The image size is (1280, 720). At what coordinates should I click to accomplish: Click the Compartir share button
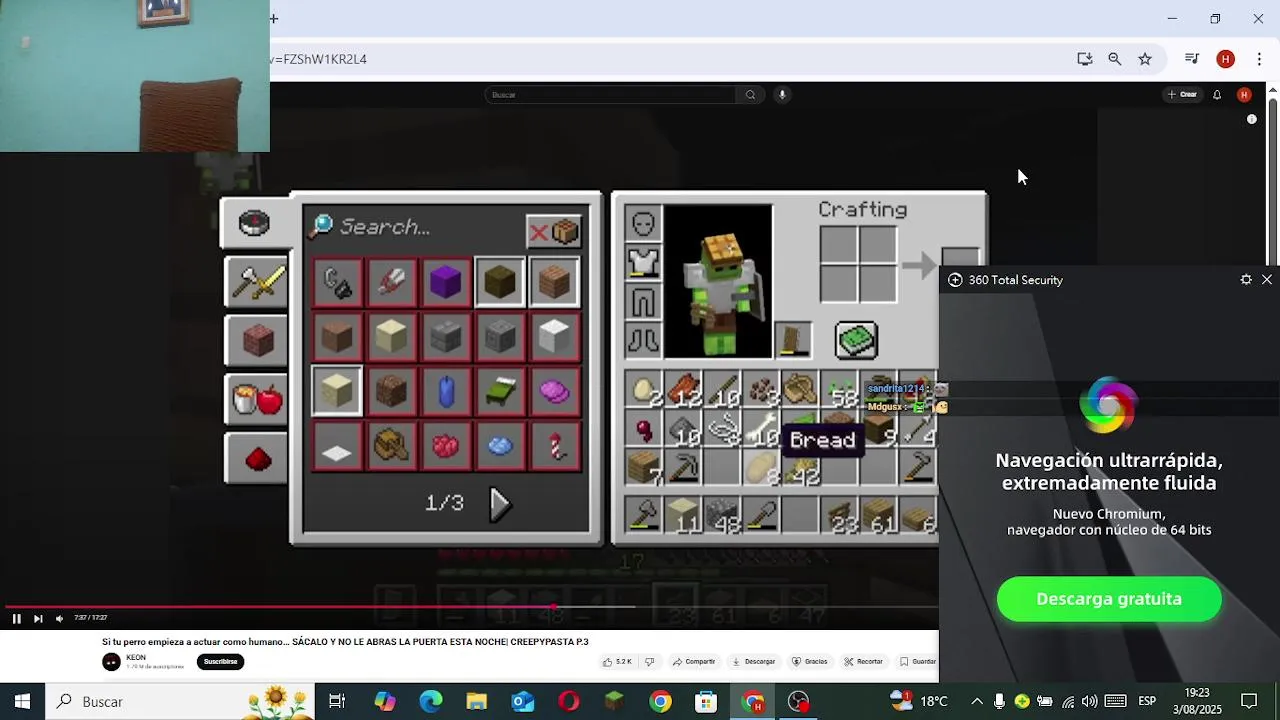pyautogui.click(x=694, y=662)
